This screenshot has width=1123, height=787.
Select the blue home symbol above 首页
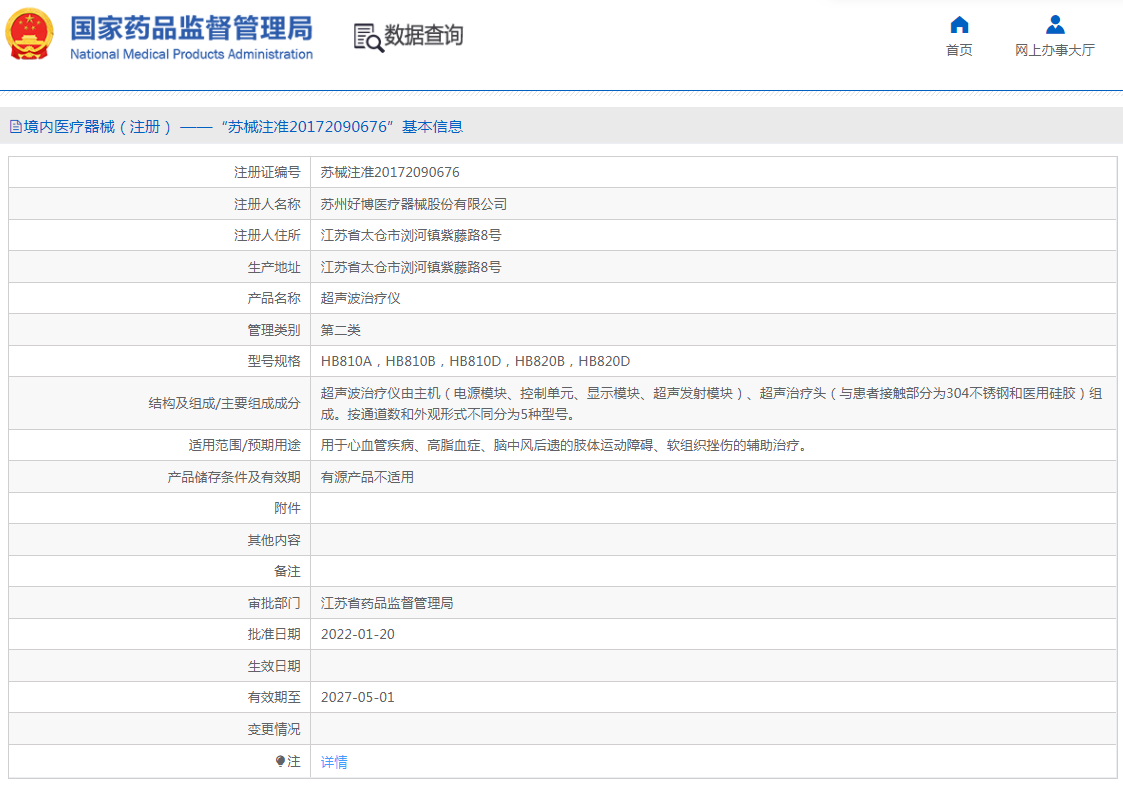pos(959,25)
